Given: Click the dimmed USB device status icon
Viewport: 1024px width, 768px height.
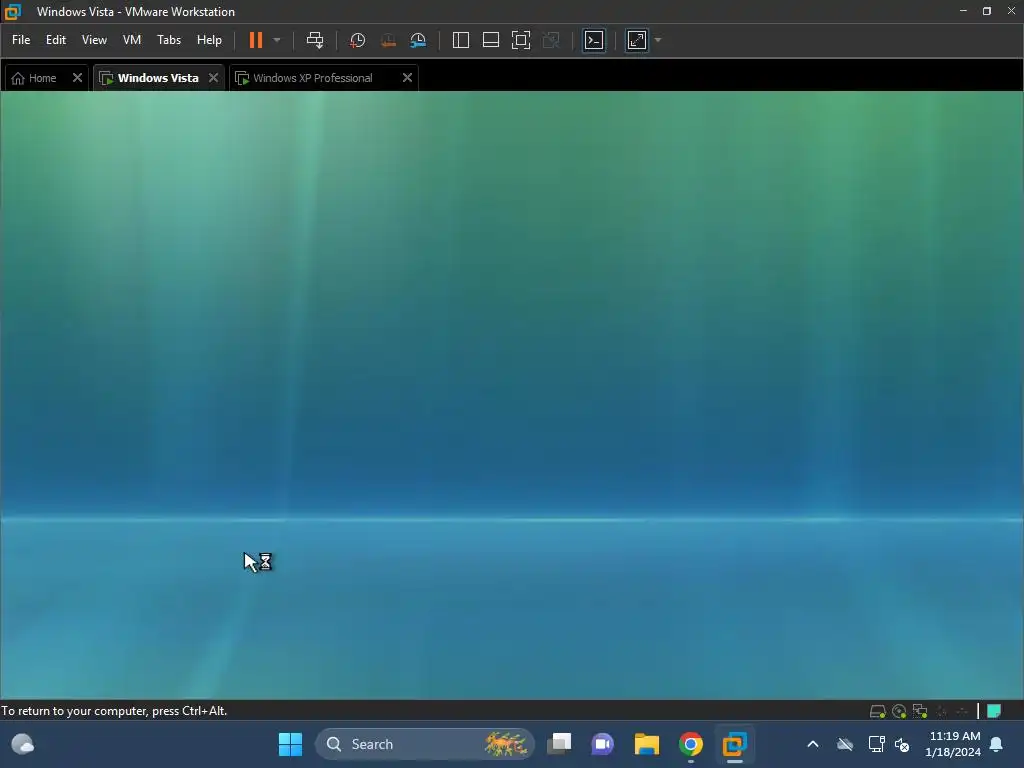Looking at the screenshot, I should [942, 711].
